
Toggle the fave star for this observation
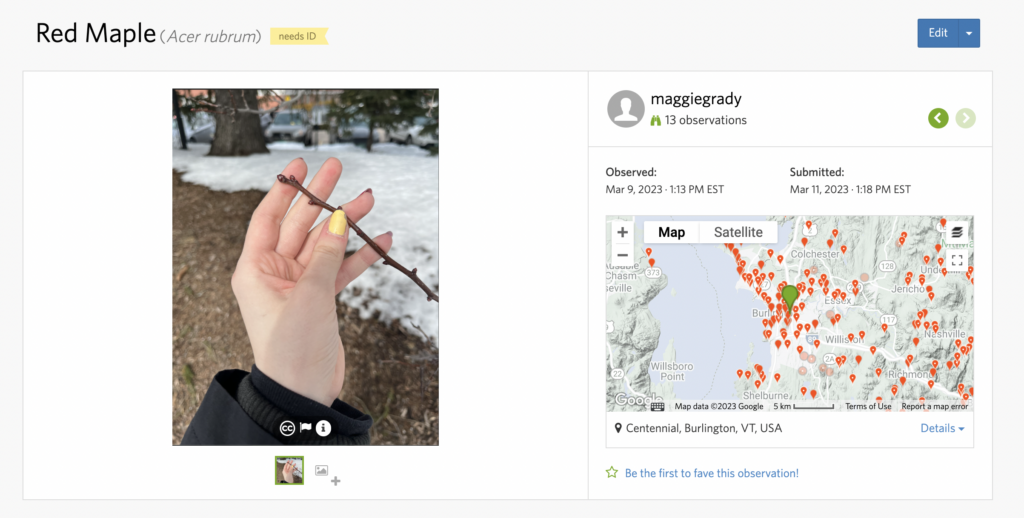612,473
